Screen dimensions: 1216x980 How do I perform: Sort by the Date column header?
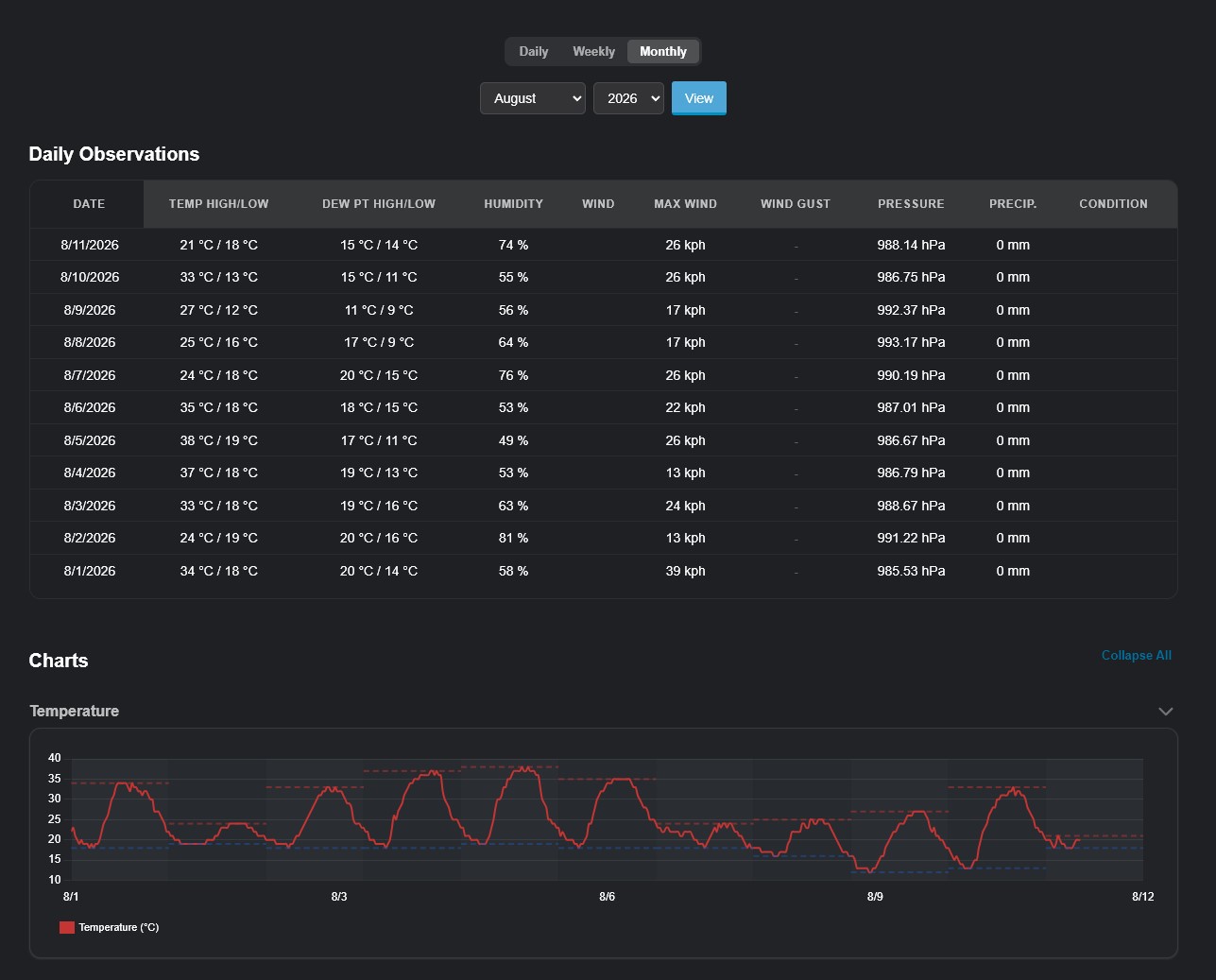point(89,204)
